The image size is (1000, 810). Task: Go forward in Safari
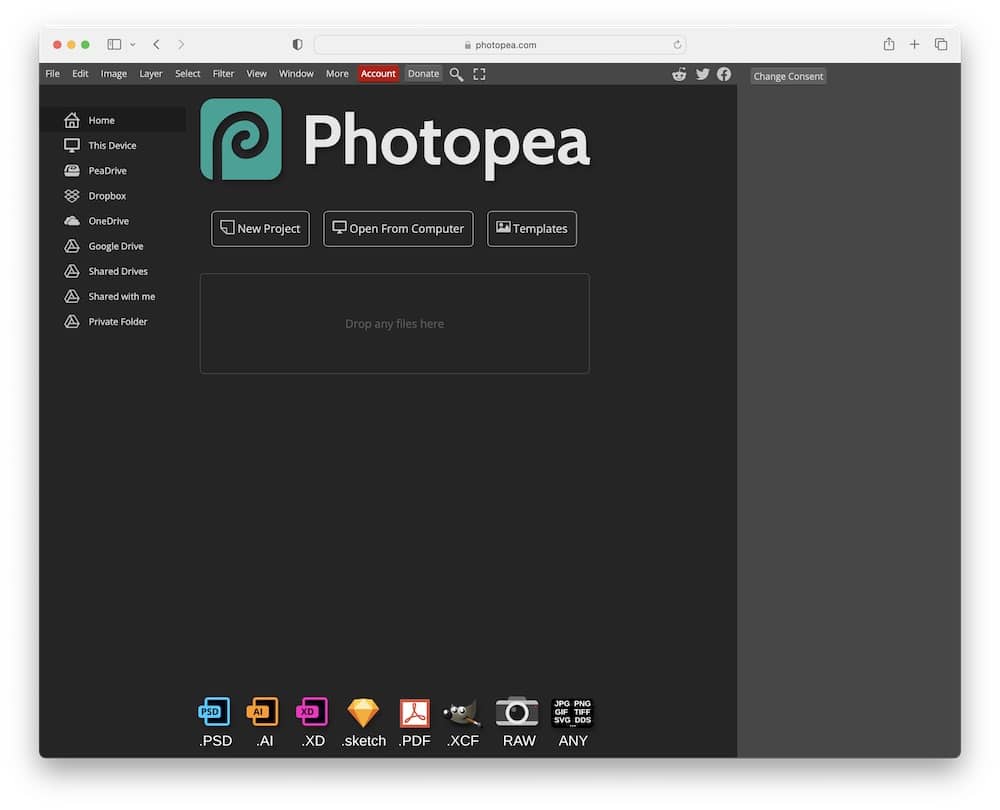click(181, 45)
